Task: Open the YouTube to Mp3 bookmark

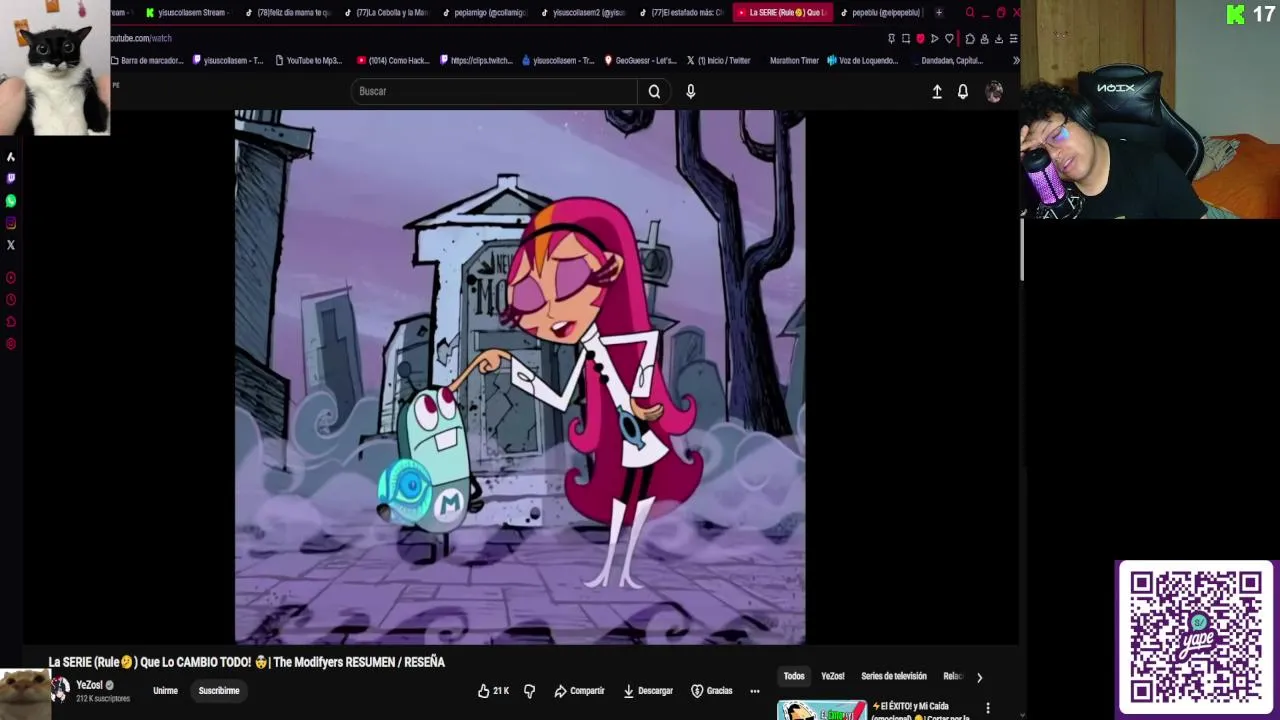Action: 307,61
